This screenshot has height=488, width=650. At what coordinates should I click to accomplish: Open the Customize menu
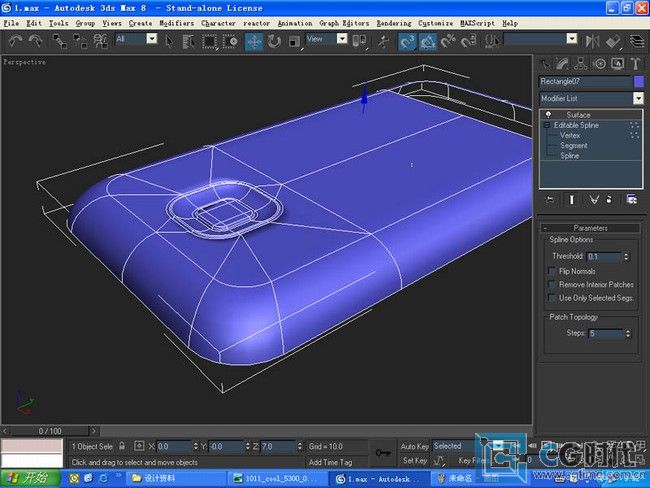pos(435,23)
